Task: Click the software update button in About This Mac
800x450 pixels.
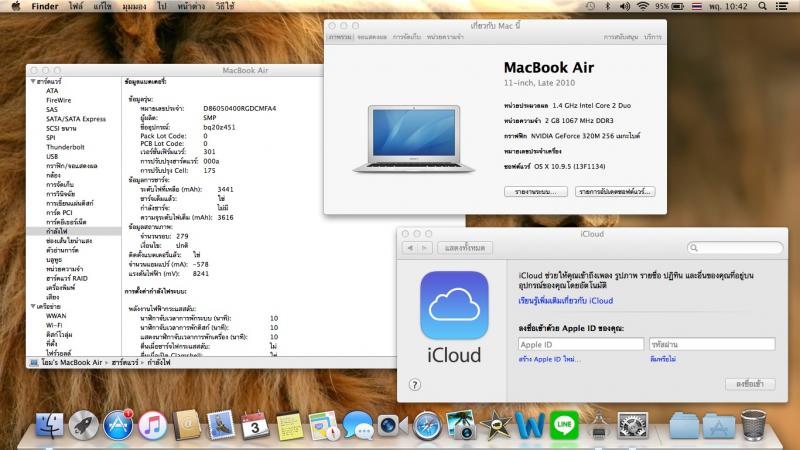Action: (615, 191)
